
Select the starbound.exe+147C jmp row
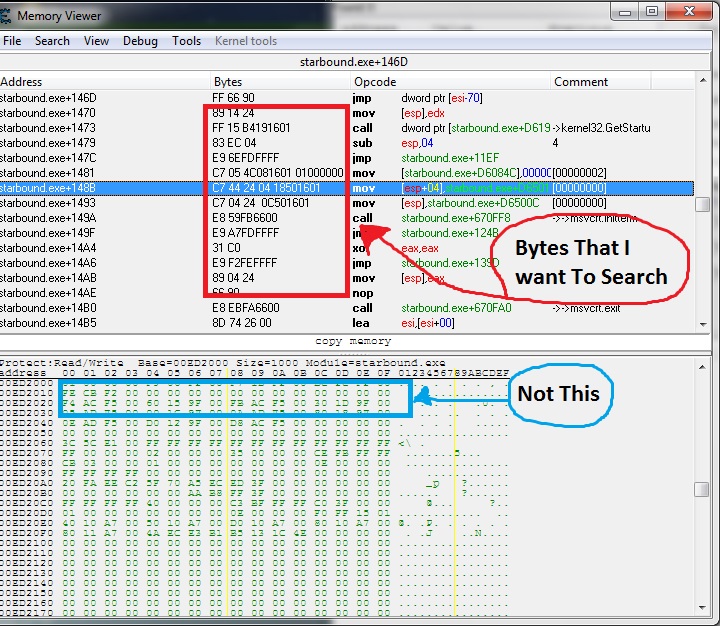347,158
